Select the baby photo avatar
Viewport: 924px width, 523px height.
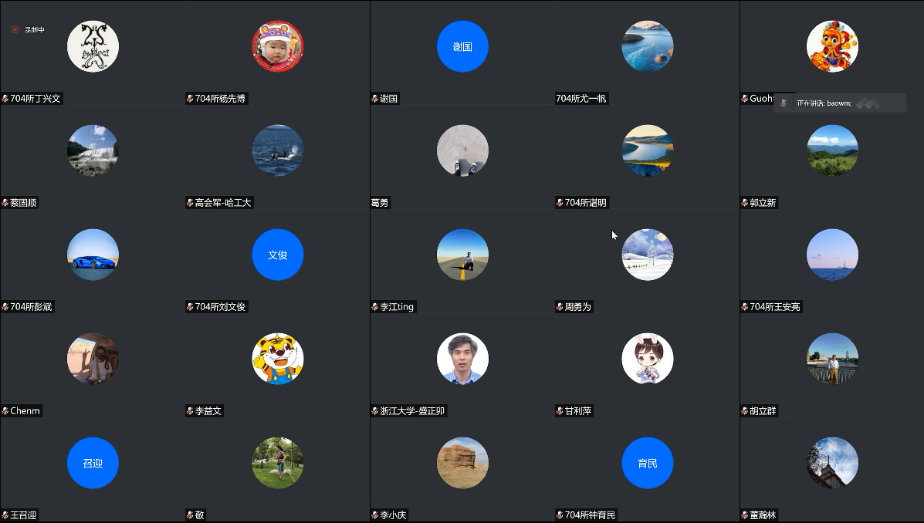[x=277, y=46]
